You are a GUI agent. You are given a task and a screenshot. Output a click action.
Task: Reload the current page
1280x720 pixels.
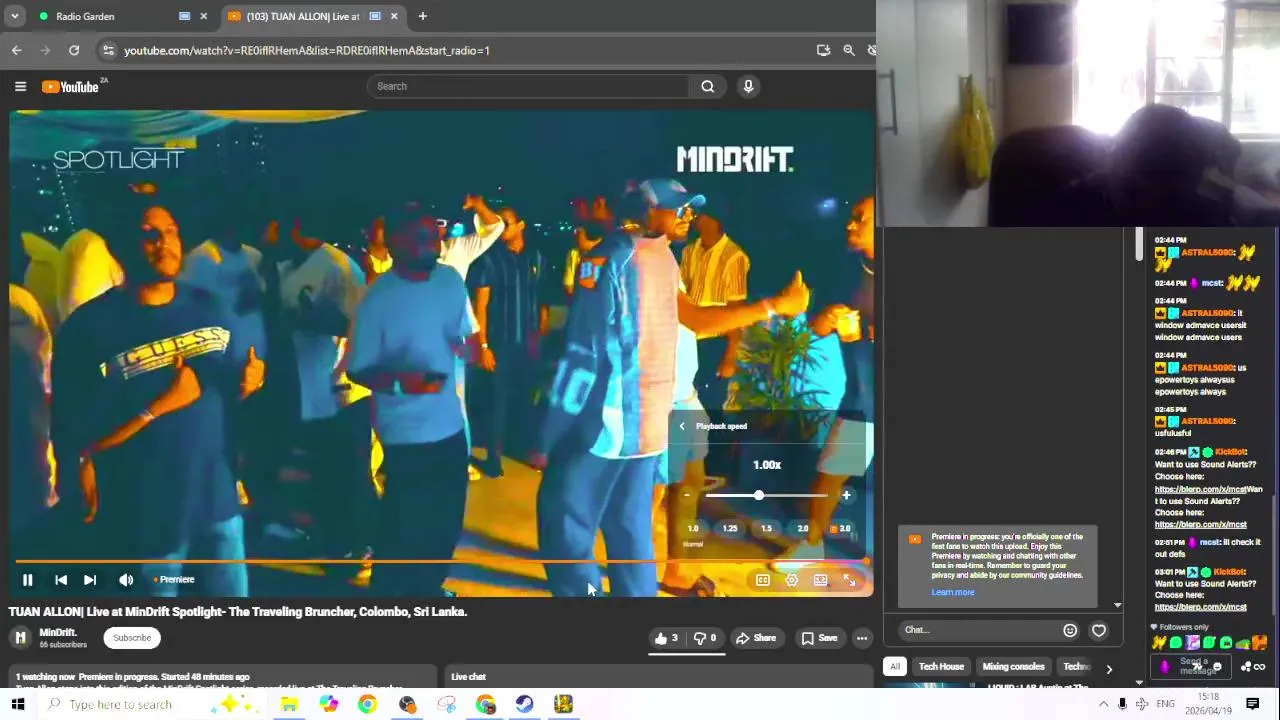tap(74, 50)
